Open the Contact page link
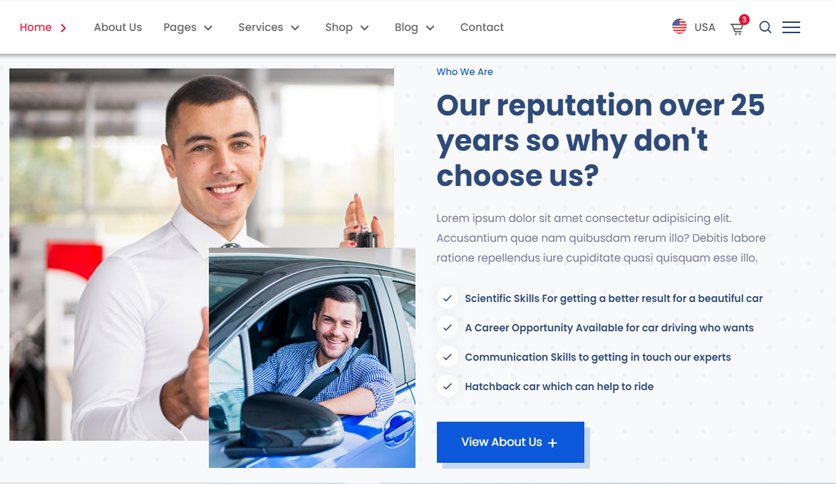 481,27
